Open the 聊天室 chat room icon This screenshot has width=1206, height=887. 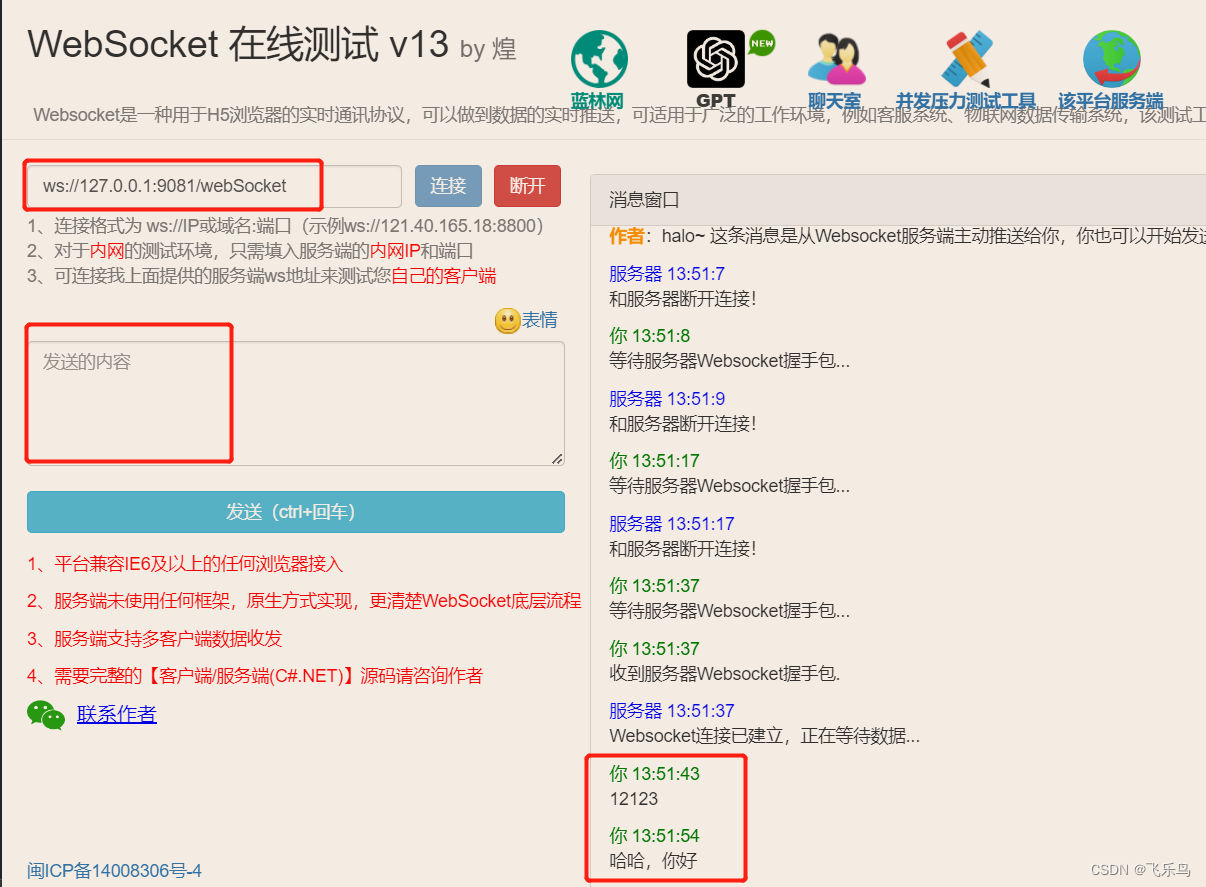coord(835,57)
